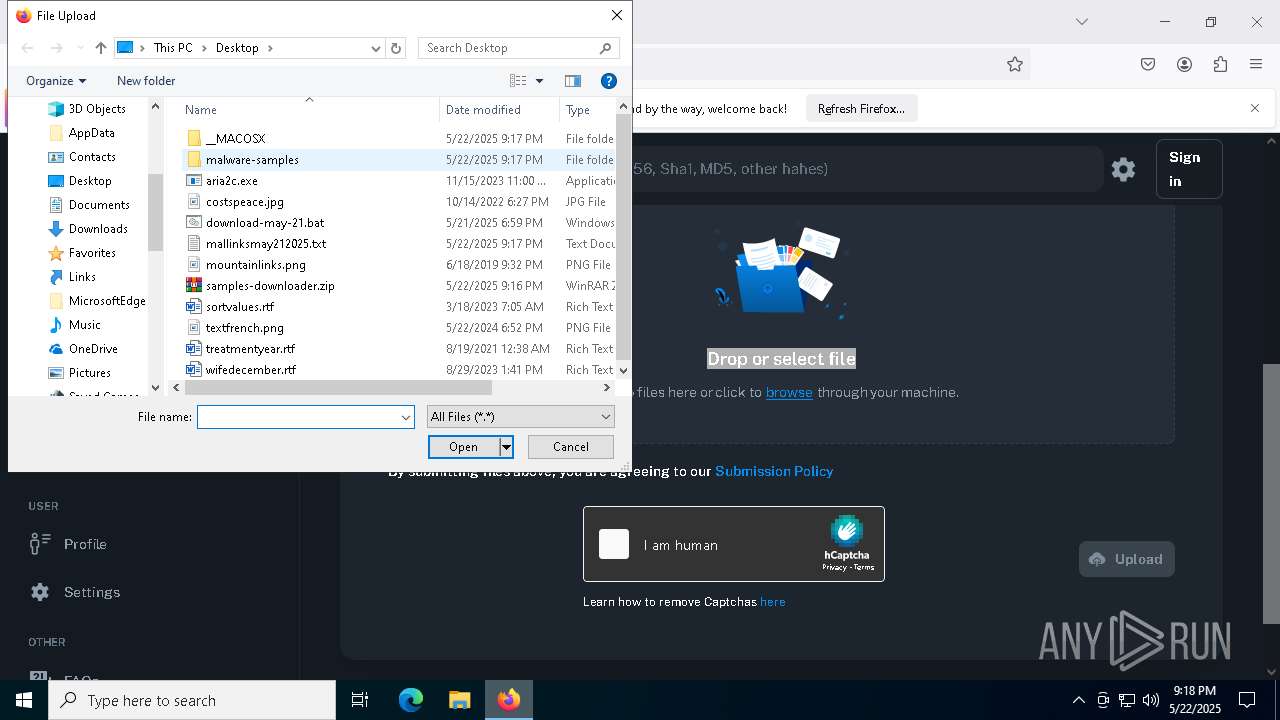
Task: Change view layout icon in dialog
Action: (x=518, y=81)
